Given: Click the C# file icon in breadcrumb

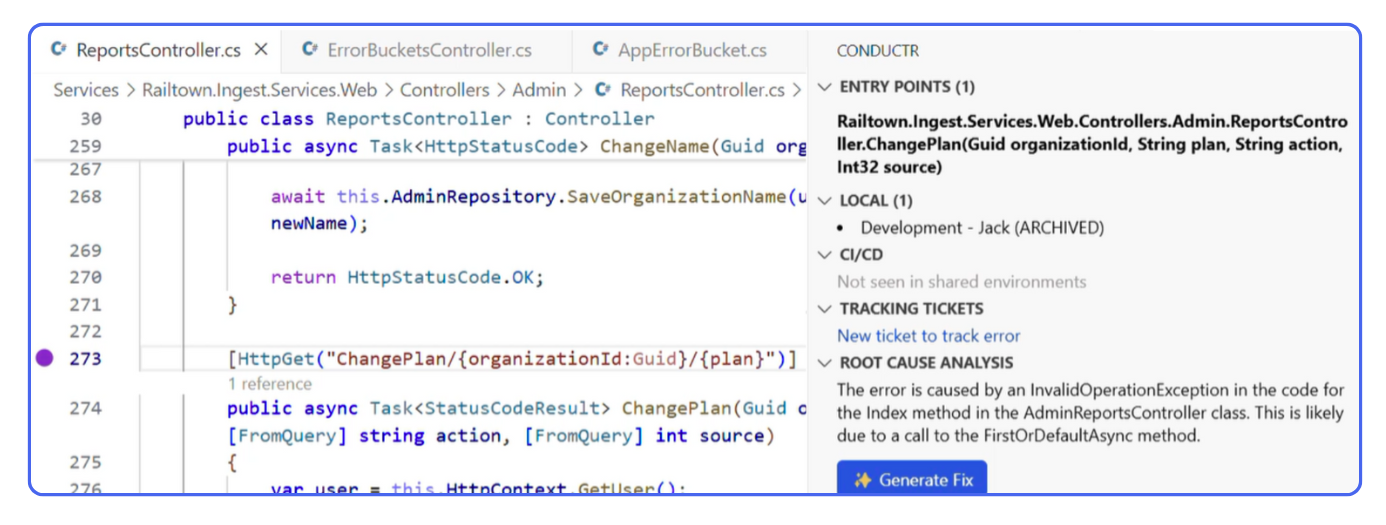Looking at the screenshot, I should tap(603, 90).
